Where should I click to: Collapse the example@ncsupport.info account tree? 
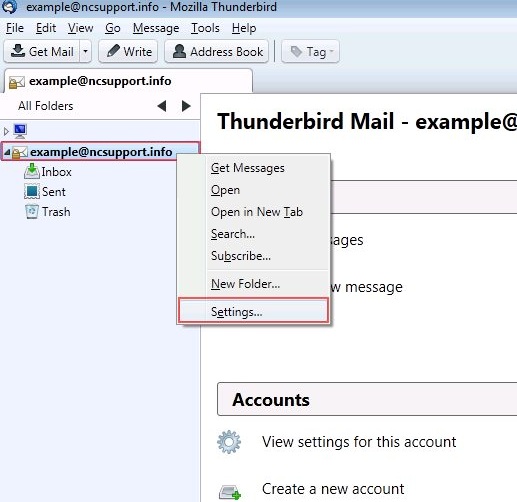7,152
